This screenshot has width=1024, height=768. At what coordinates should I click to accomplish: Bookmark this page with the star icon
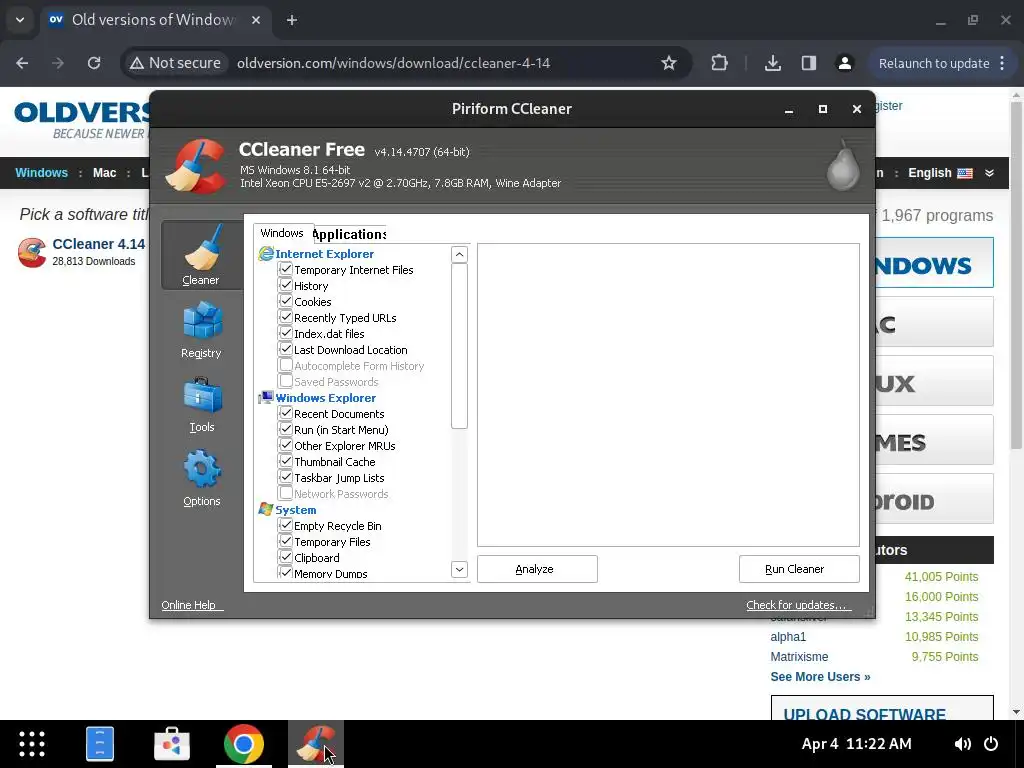coord(669,63)
